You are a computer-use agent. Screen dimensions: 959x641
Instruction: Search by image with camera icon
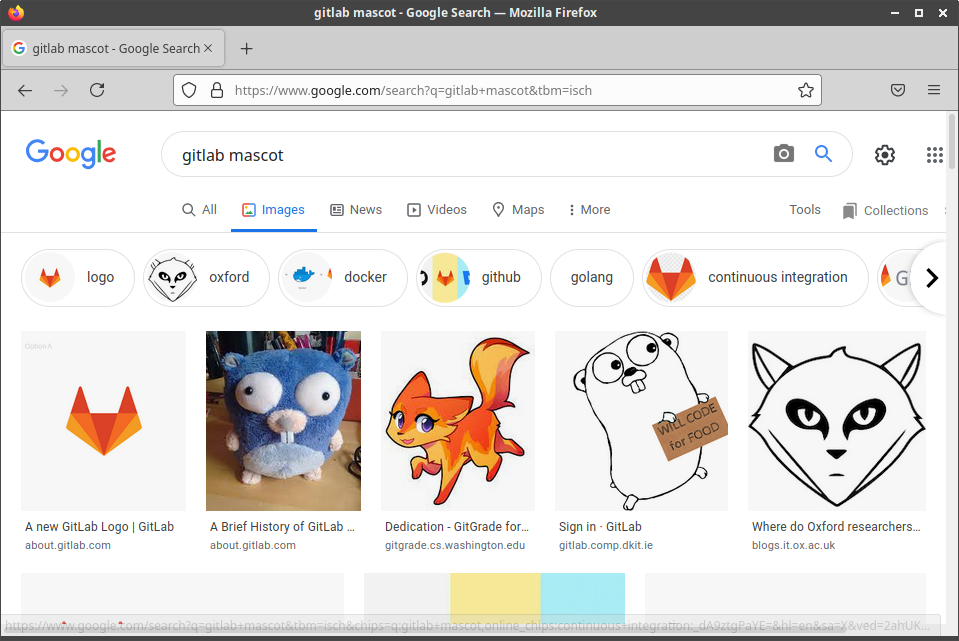[x=783, y=154]
